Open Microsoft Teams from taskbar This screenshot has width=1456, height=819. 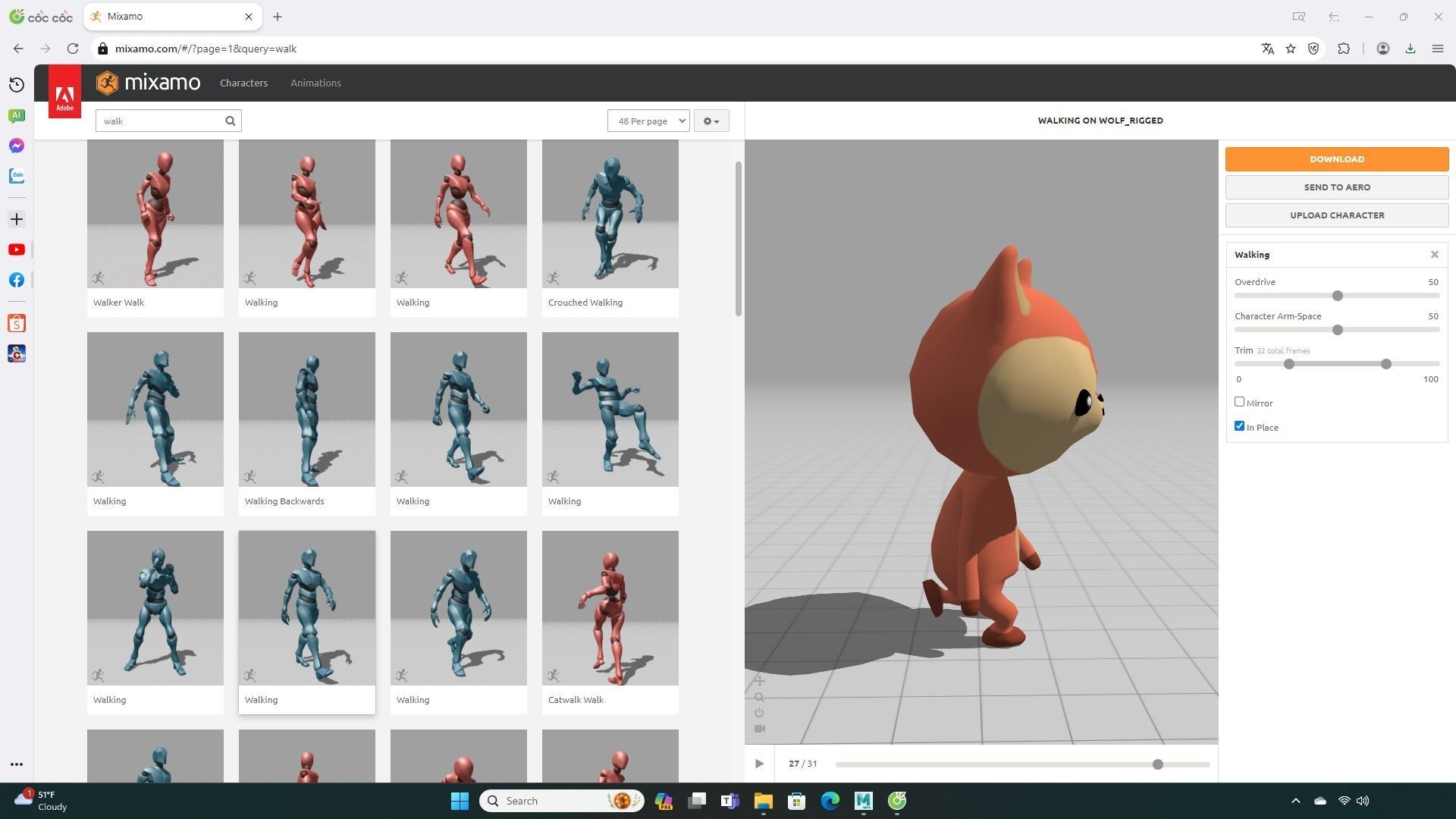coord(730,801)
